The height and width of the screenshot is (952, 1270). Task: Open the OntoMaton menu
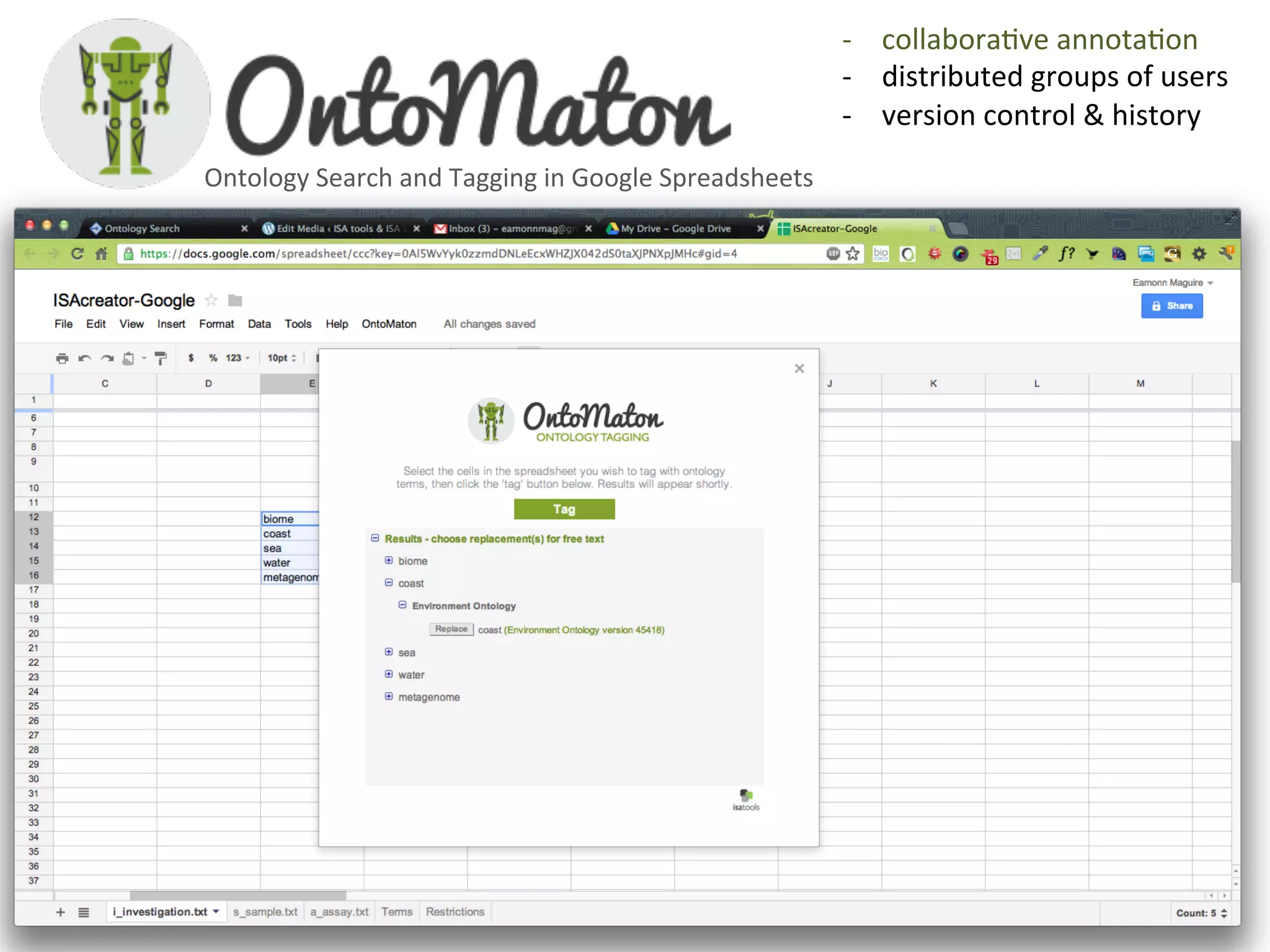389,324
